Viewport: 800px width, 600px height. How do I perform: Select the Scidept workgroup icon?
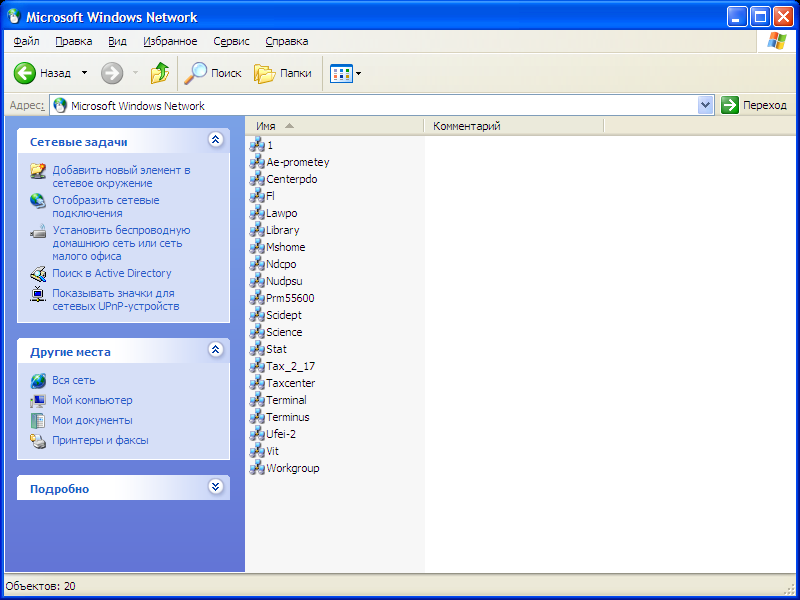click(257, 315)
